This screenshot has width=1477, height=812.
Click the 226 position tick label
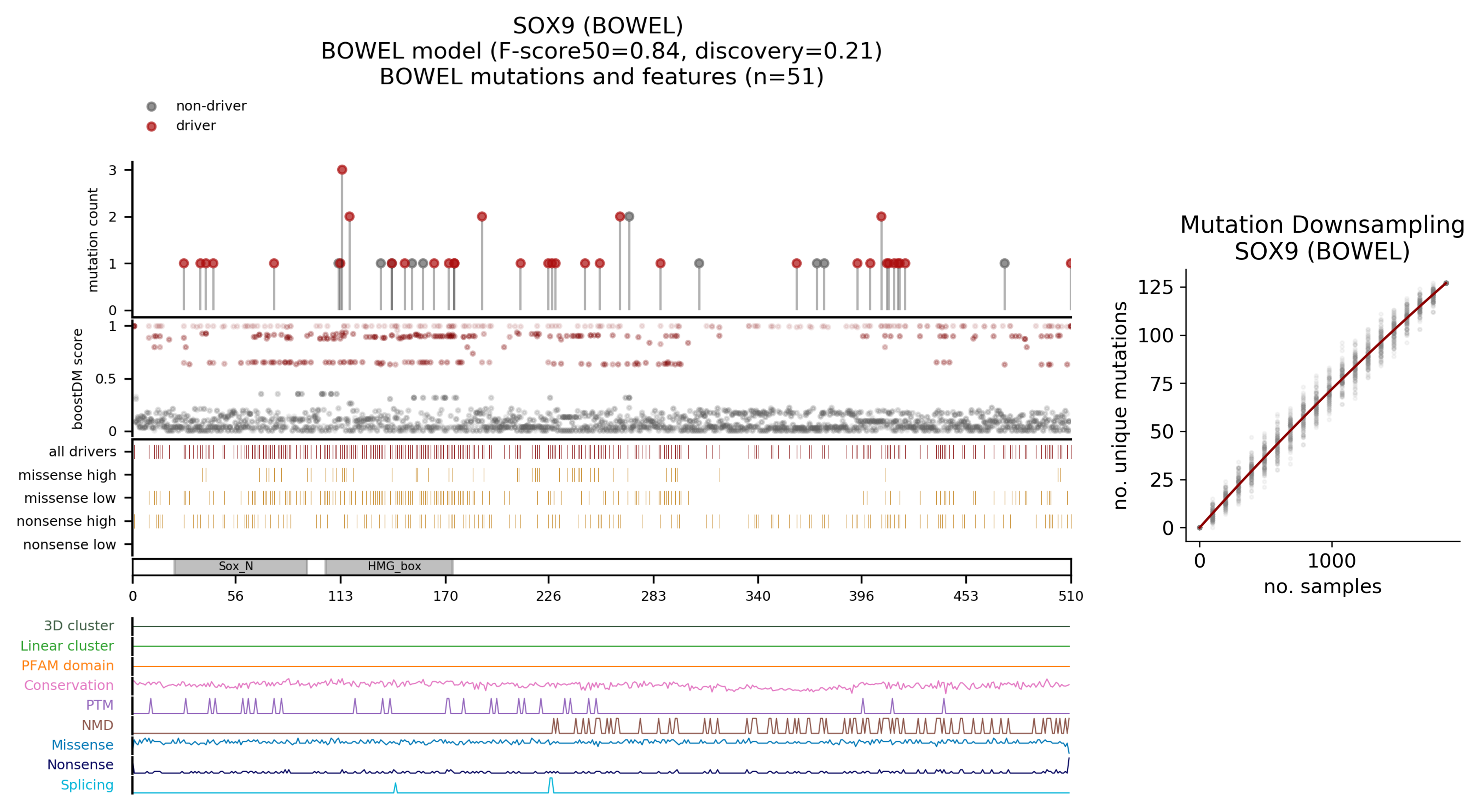tap(548, 596)
